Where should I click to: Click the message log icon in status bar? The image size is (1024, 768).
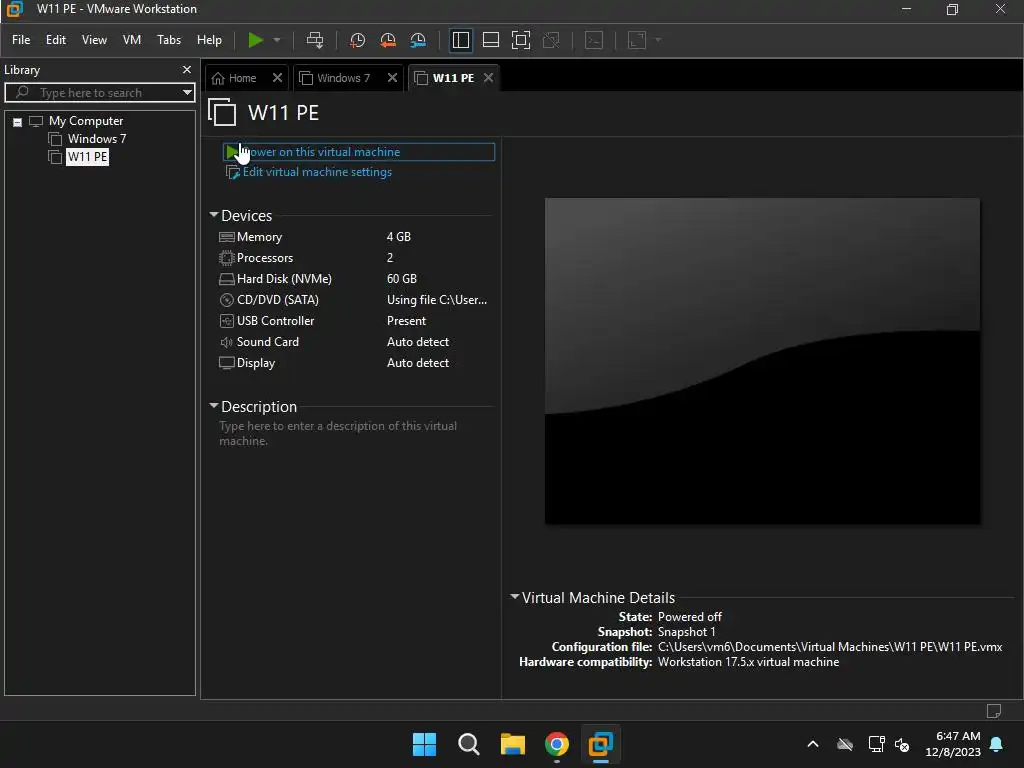coord(993,711)
